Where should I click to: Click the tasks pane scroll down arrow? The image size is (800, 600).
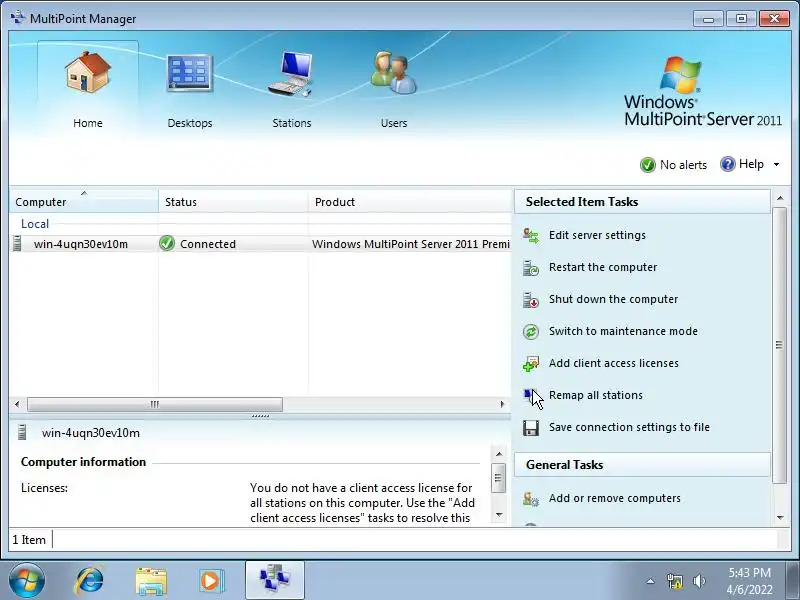click(x=780, y=517)
